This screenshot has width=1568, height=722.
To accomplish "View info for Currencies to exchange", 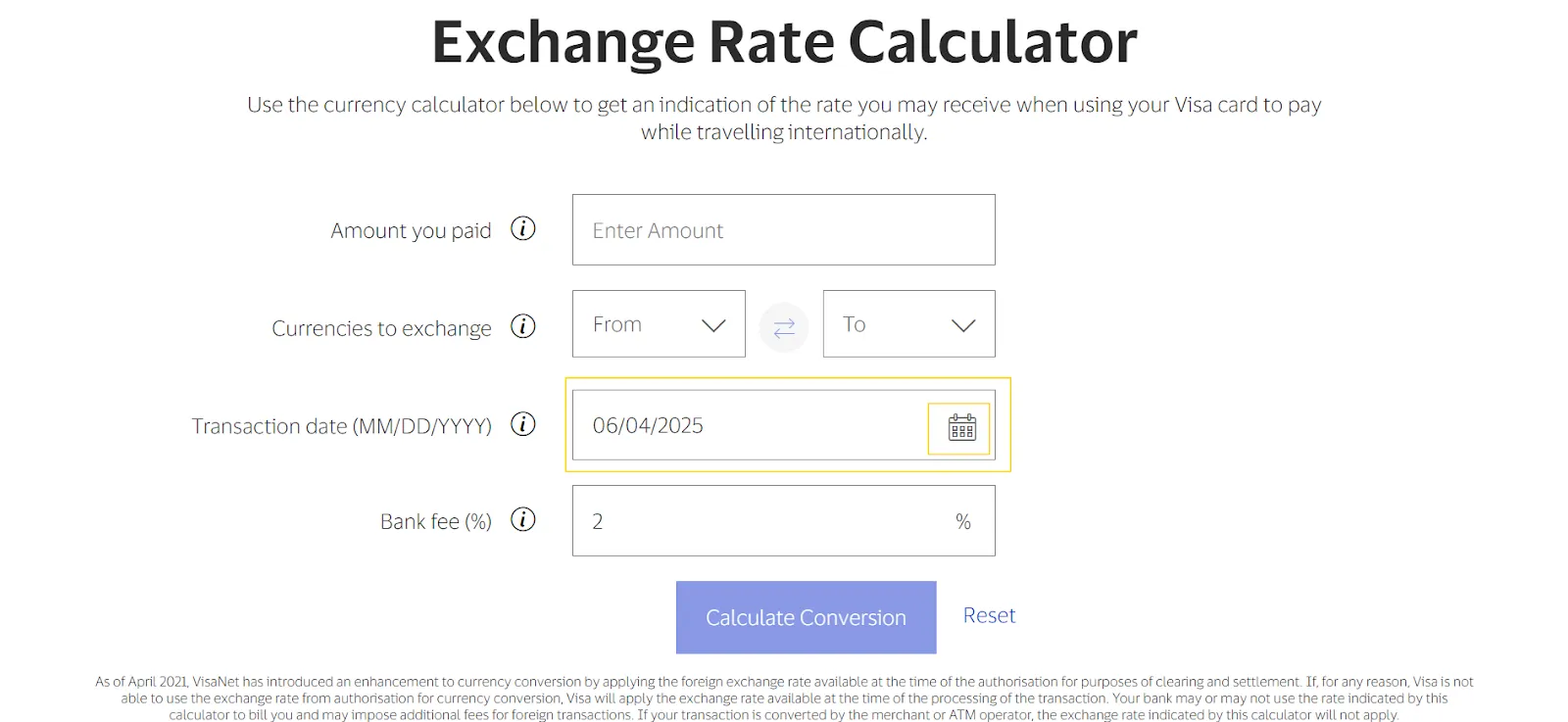I will pyautogui.click(x=524, y=327).
